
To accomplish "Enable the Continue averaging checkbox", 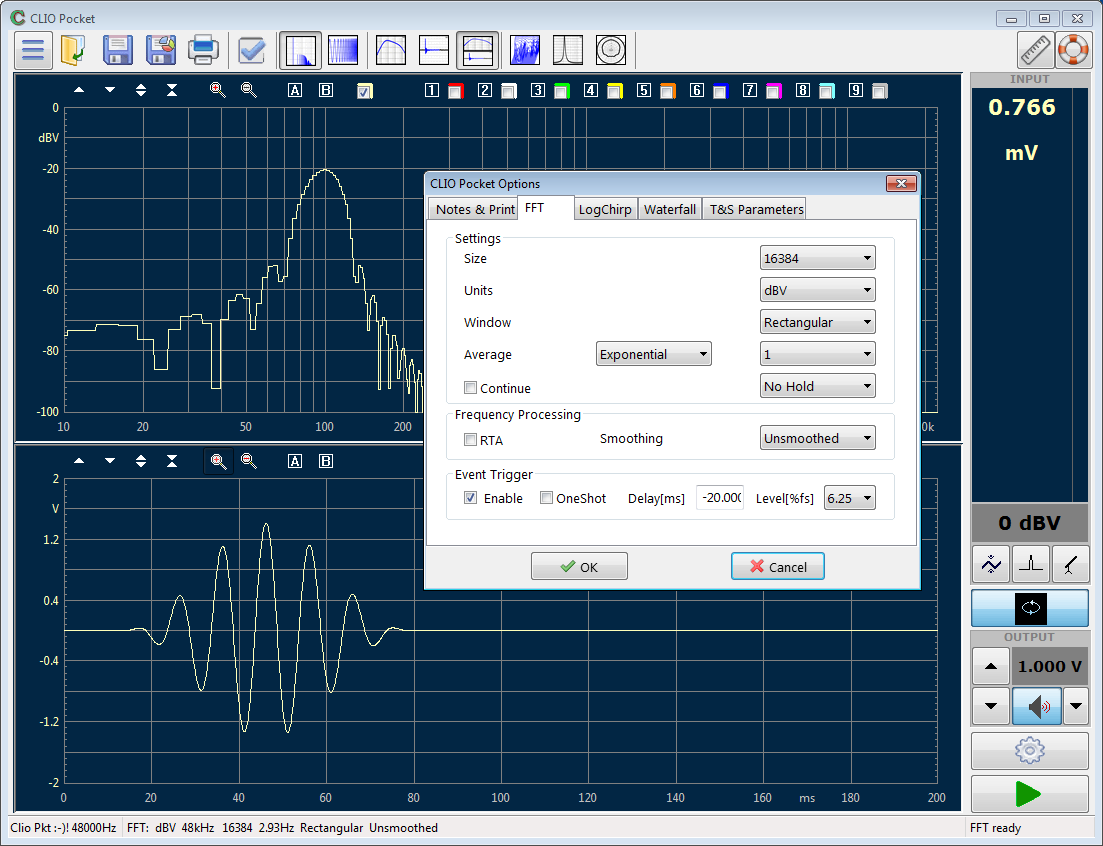I will 470,388.
